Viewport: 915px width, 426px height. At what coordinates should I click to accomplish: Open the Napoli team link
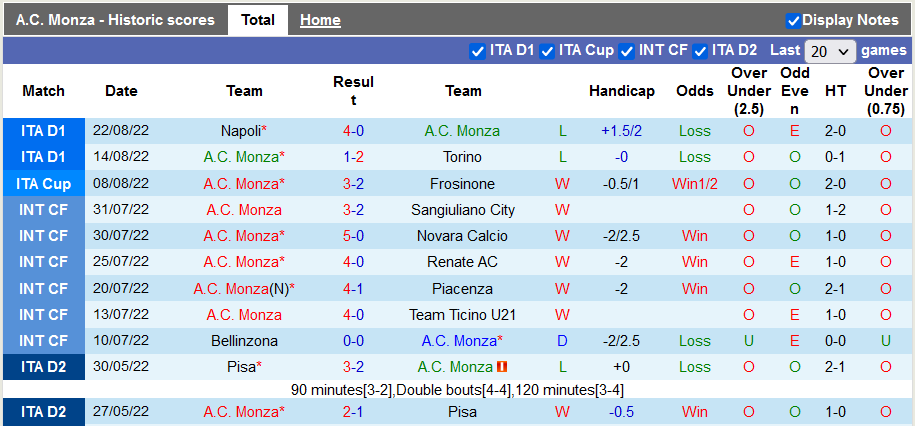[241, 131]
